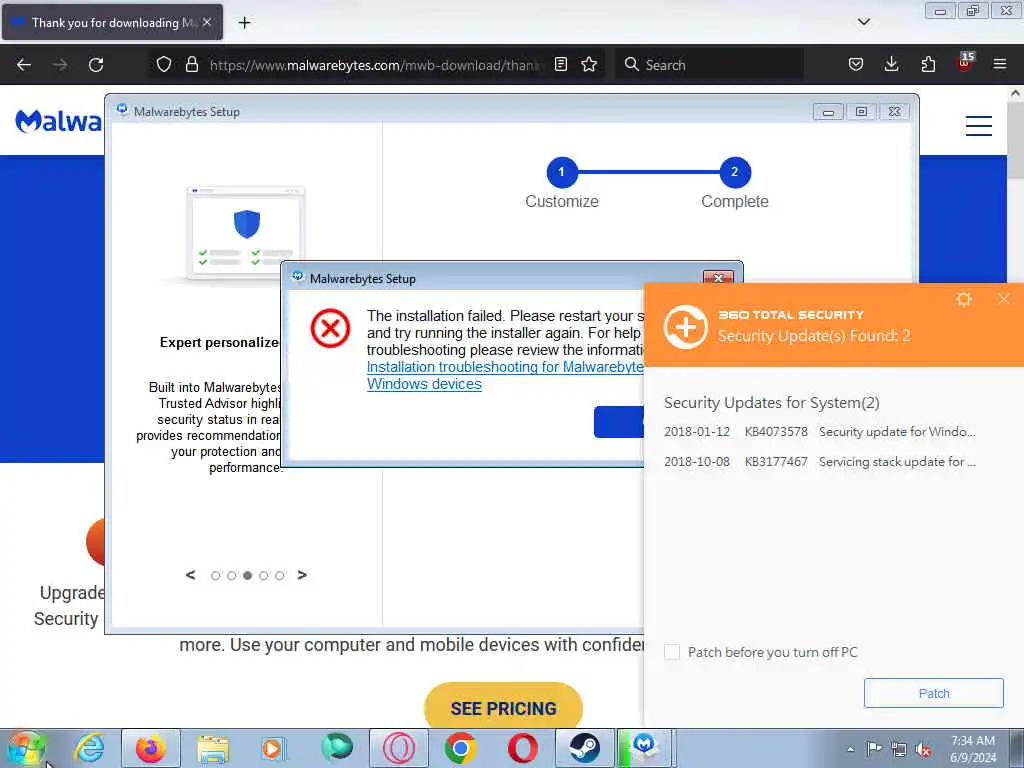The image size is (1024, 768).
Task: Select the fifth carousel dot
Action: click(x=280, y=575)
